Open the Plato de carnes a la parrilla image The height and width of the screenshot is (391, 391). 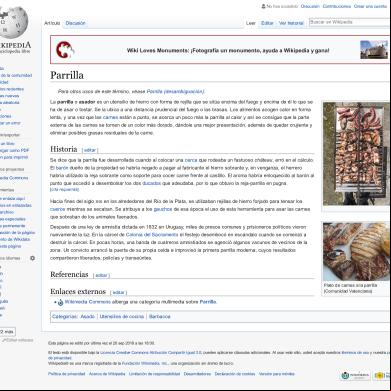356,252
